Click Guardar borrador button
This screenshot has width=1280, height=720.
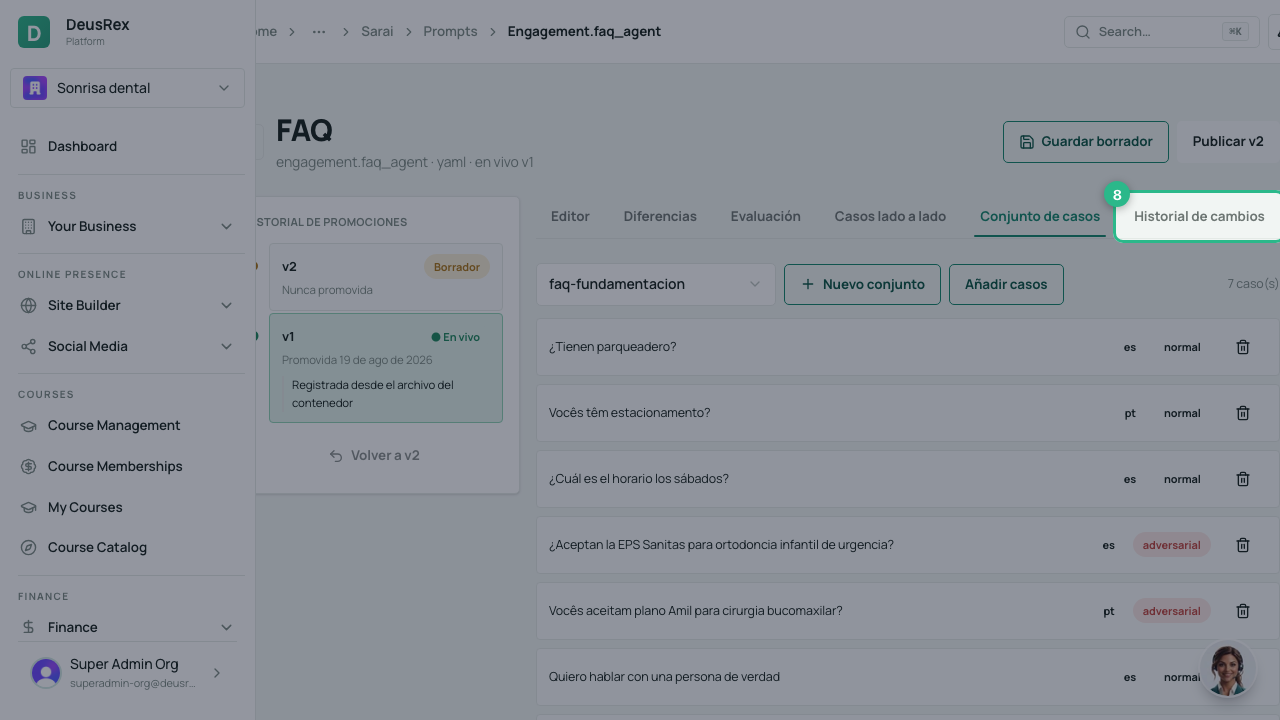click(1085, 142)
